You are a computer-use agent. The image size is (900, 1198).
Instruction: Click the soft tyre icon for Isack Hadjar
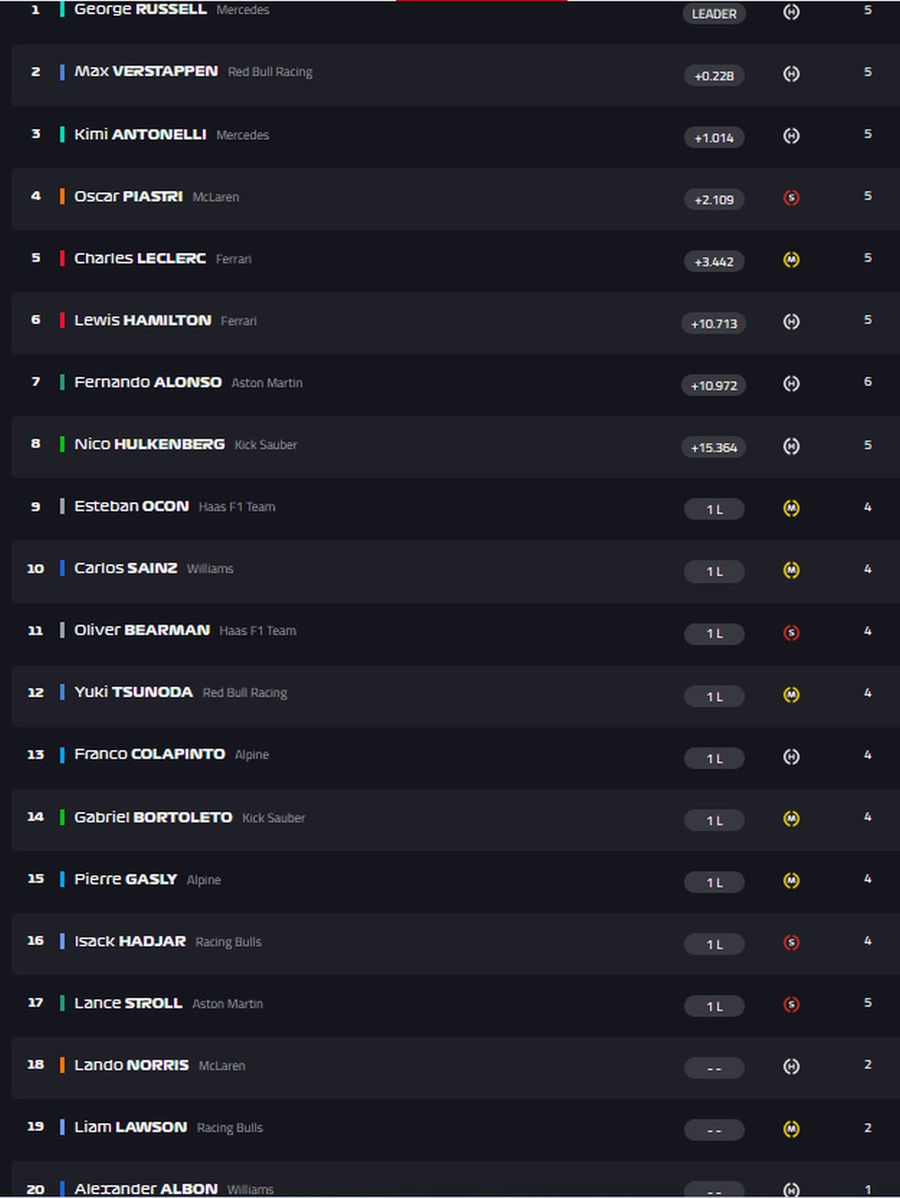point(791,942)
